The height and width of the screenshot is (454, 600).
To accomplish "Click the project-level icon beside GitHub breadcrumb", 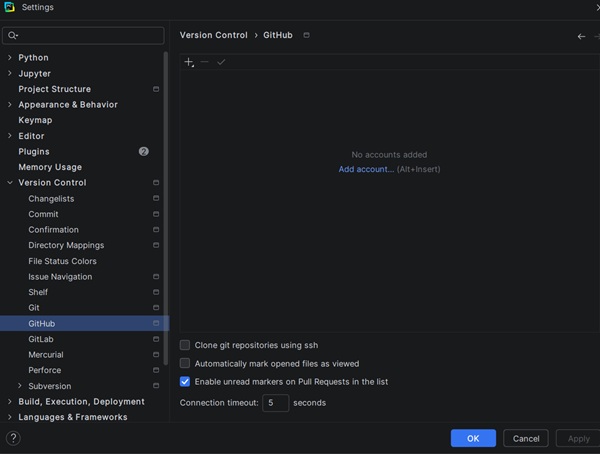I will click(x=306, y=35).
